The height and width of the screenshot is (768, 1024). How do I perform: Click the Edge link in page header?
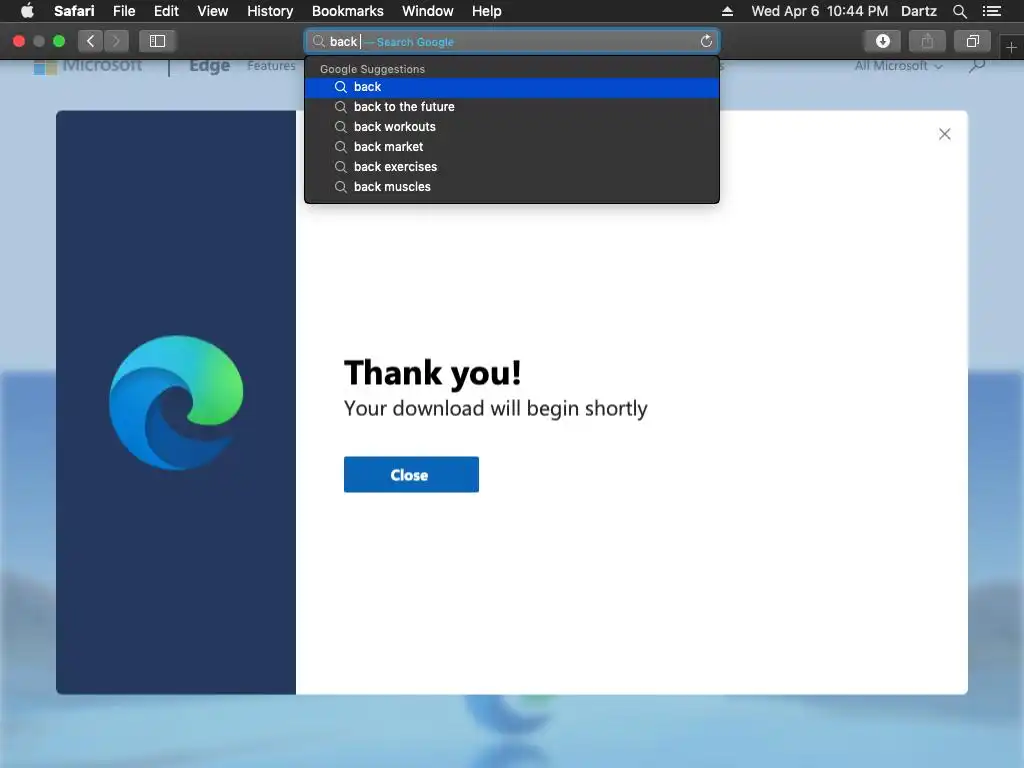pyautogui.click(x=209, y=66)
